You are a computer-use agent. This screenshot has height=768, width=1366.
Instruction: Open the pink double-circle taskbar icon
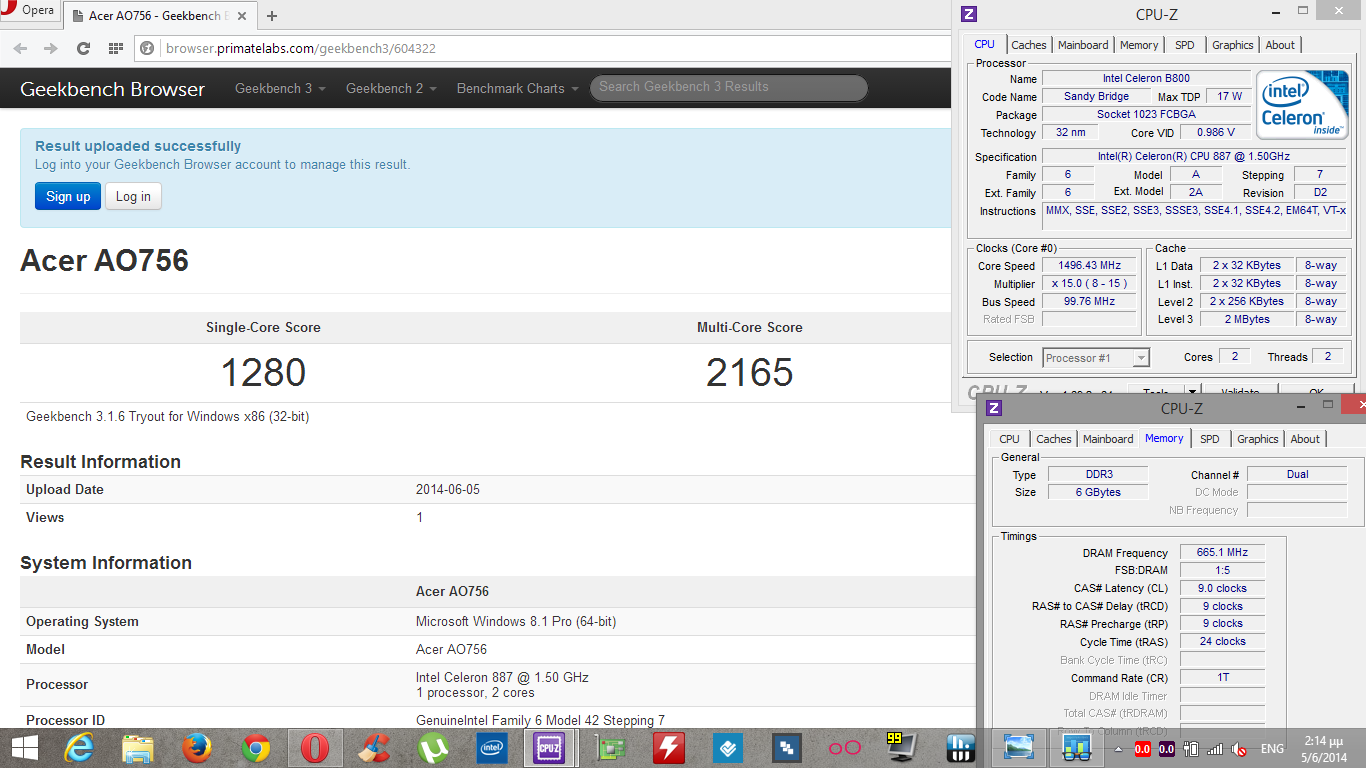[845, 747]
